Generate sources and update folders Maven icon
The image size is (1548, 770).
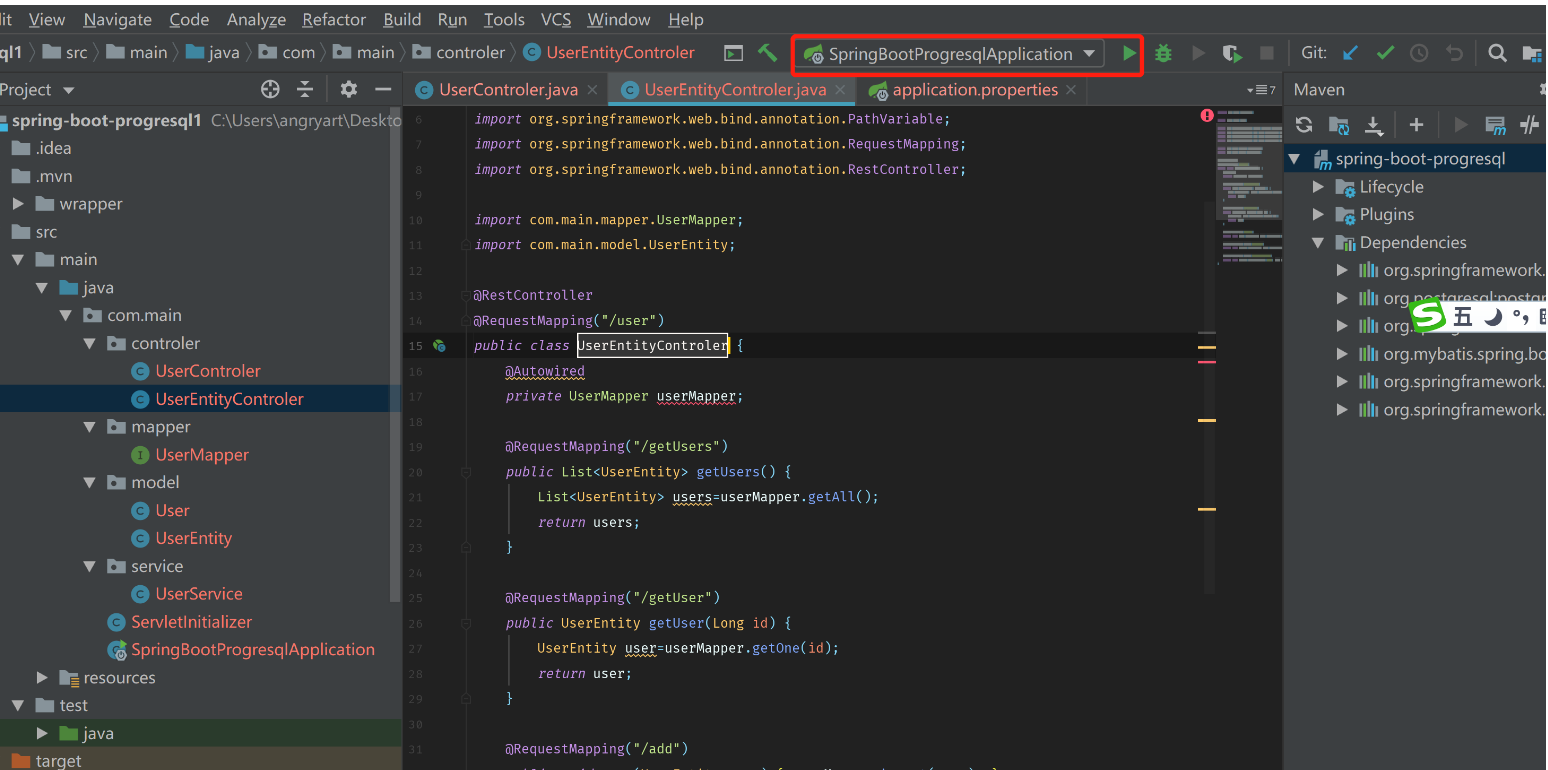[1338, 125]
